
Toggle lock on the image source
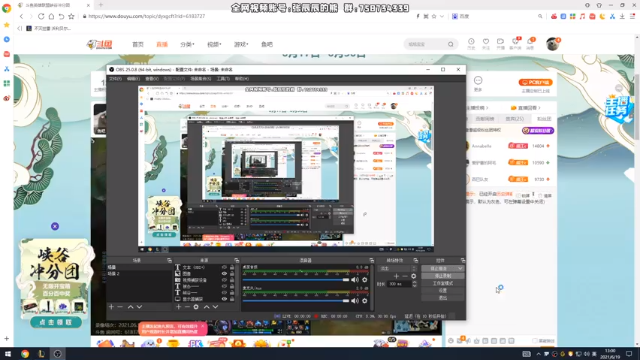pos(232,274)
